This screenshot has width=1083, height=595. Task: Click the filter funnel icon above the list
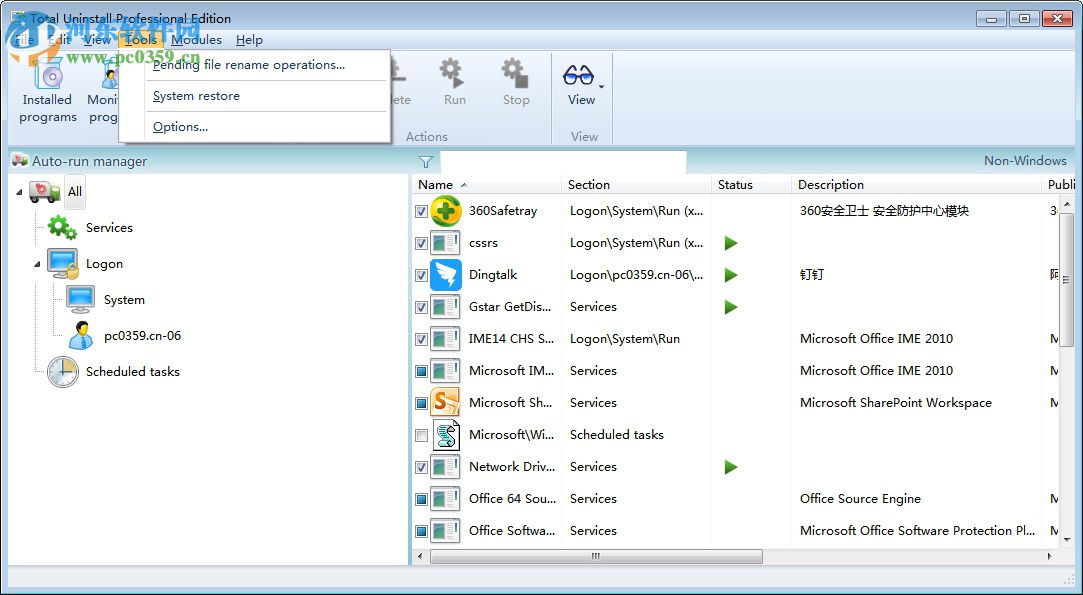coord(426,161)
